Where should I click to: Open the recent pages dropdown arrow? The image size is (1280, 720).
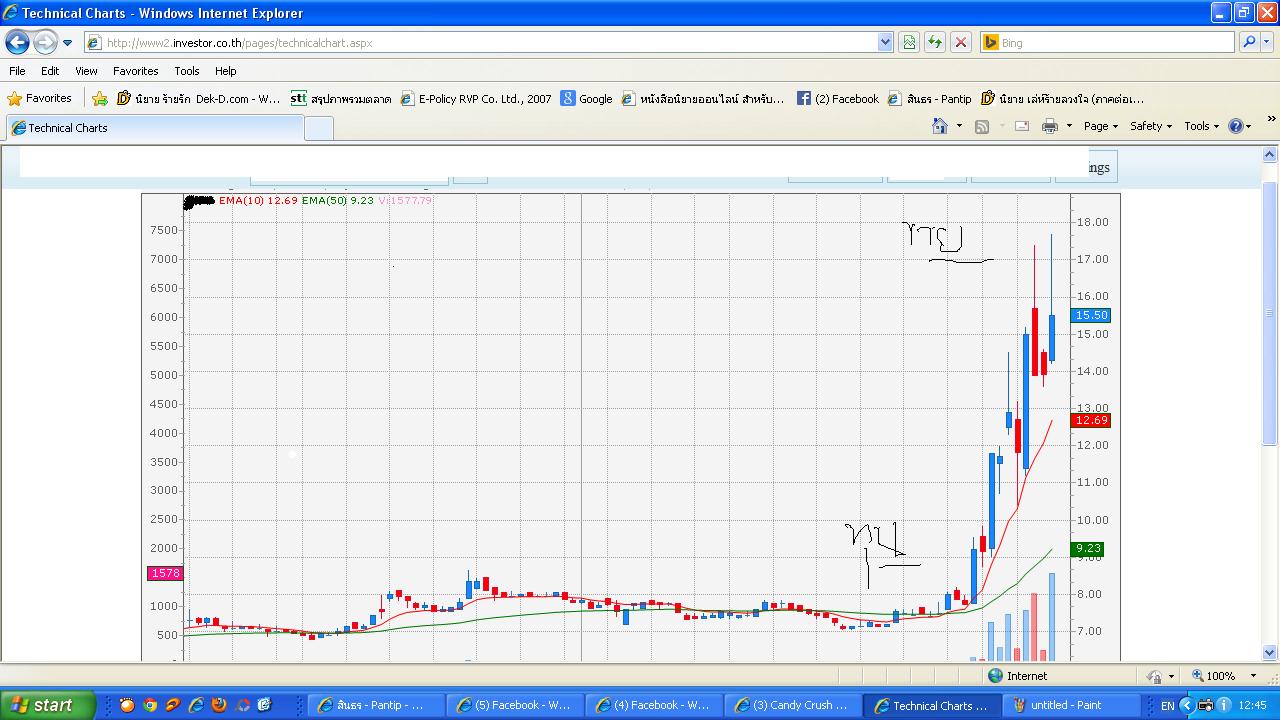(67, 43)
